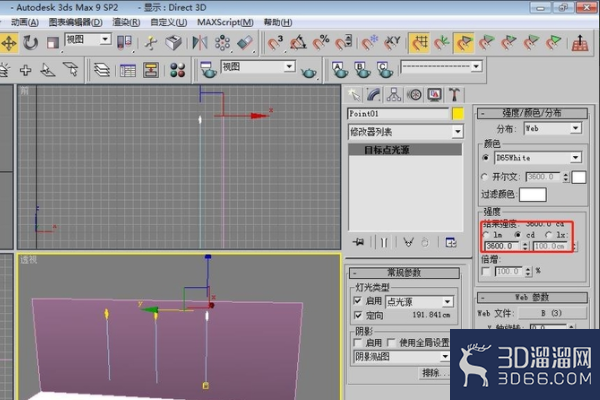Screen dimensions: 600x400
Task: Toggle the Percent Snap icon
Action: tap(321, 43)
